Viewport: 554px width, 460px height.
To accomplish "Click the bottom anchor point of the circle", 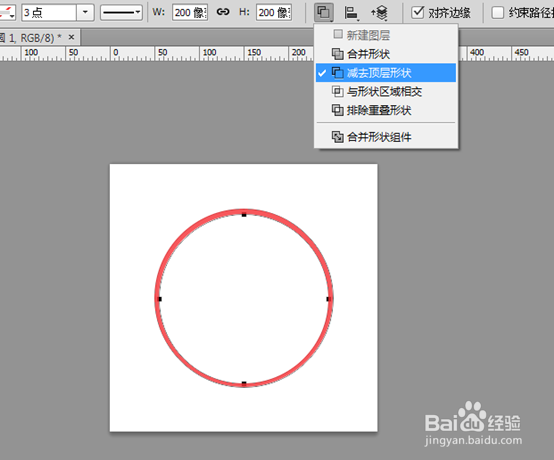I will pyautogui.click(x=244, y=383).
